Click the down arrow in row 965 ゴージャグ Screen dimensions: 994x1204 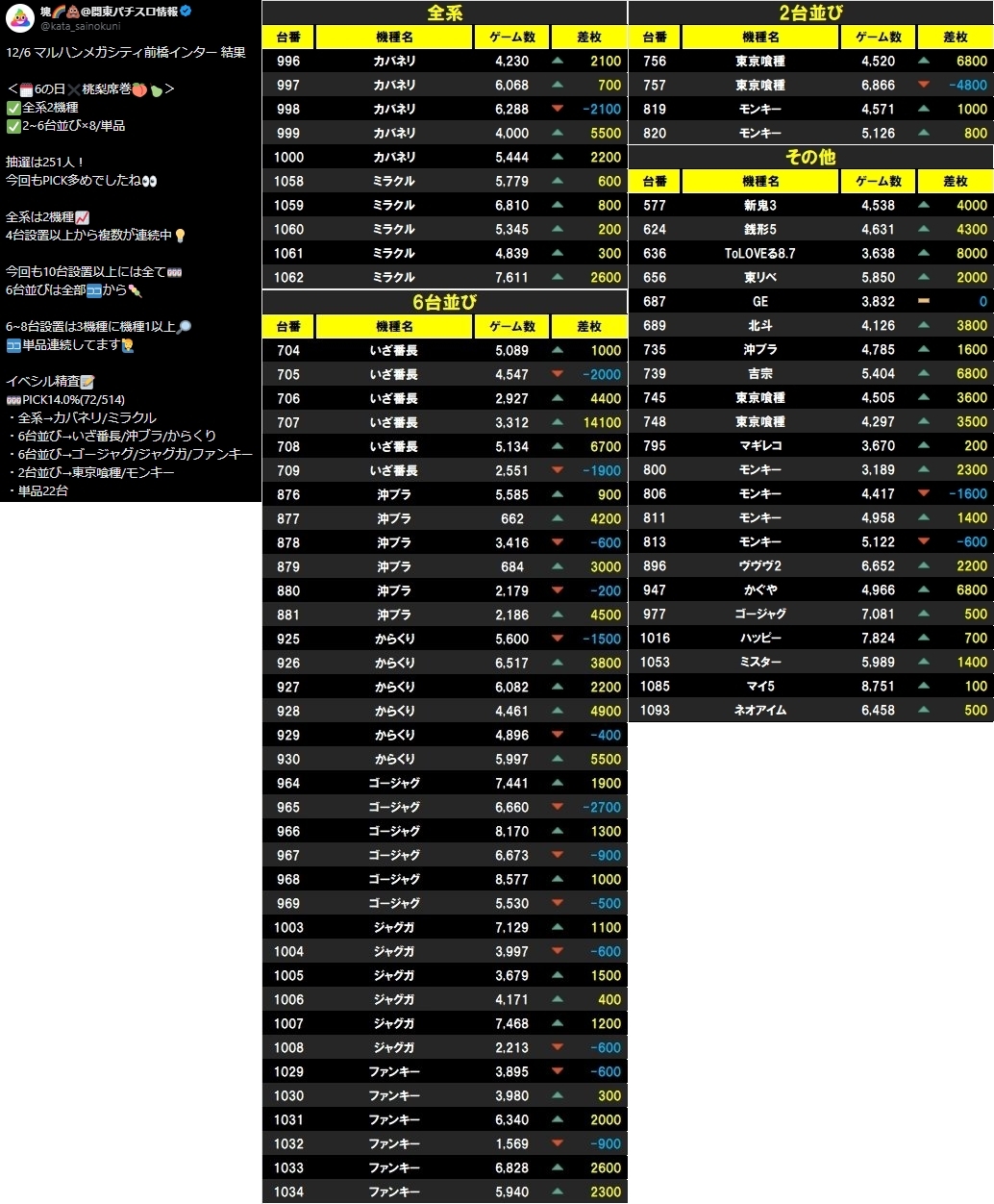[x=558, y=807]
